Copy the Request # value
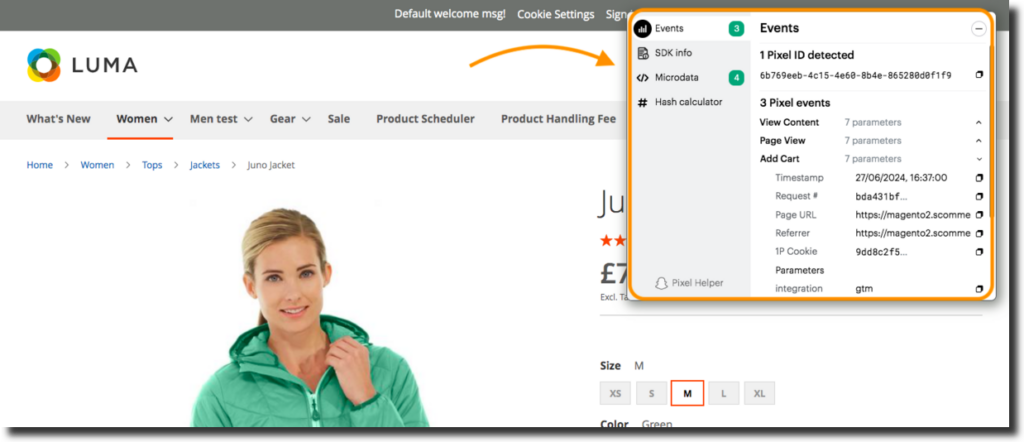1024x442 pixels. 979,196
